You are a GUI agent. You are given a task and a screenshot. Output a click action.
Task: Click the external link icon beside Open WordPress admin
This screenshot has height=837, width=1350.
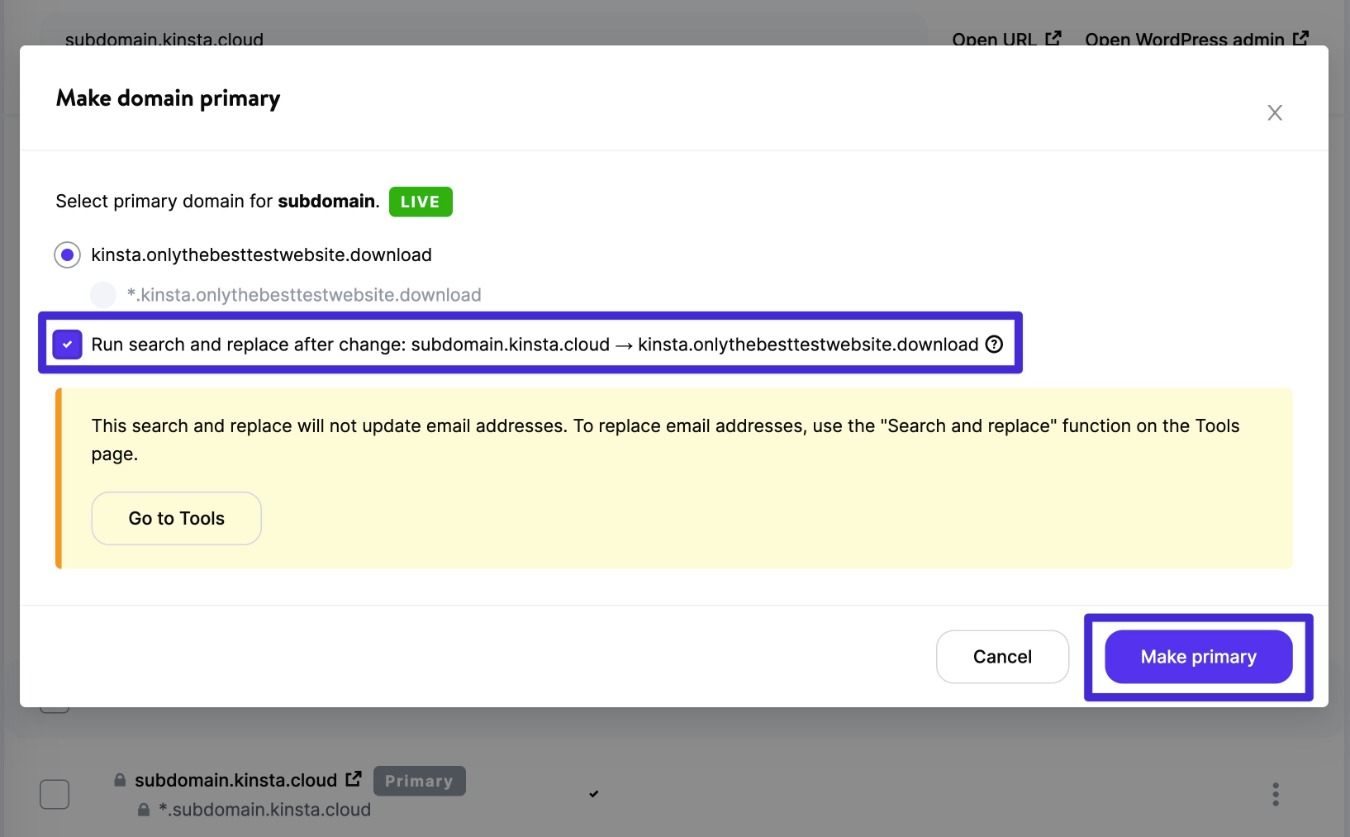pos(1302,37)
